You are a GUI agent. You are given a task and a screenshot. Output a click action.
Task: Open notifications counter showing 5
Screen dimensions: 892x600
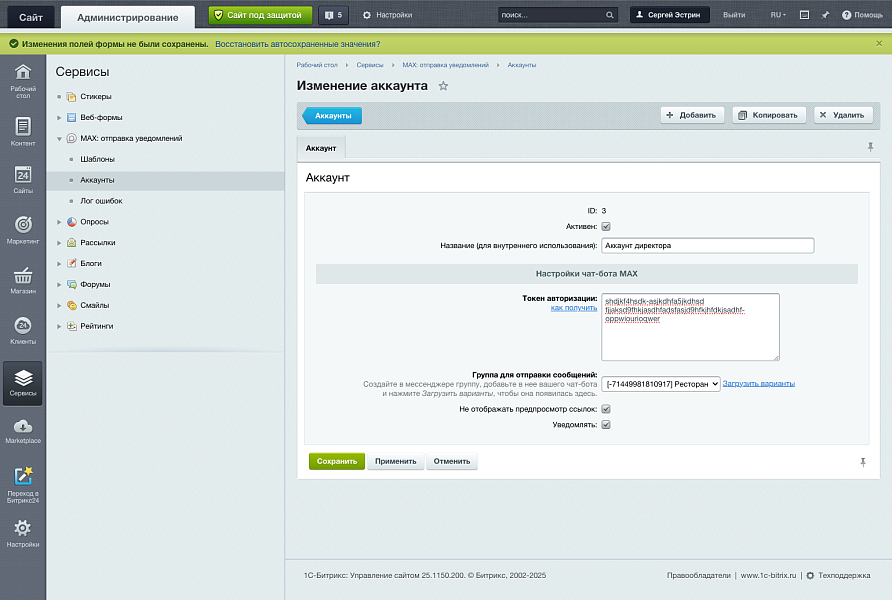(x=332, y=15)
